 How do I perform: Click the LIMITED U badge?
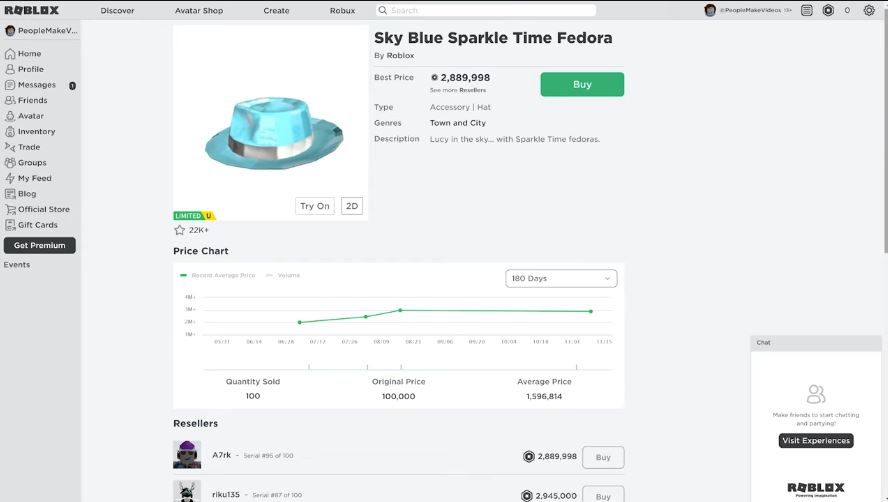click(194, 216)
